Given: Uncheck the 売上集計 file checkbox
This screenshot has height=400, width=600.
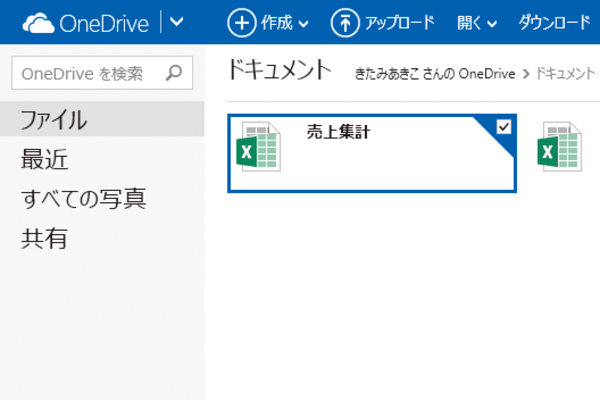Looking at the screenshot, I should coord(504,126).
